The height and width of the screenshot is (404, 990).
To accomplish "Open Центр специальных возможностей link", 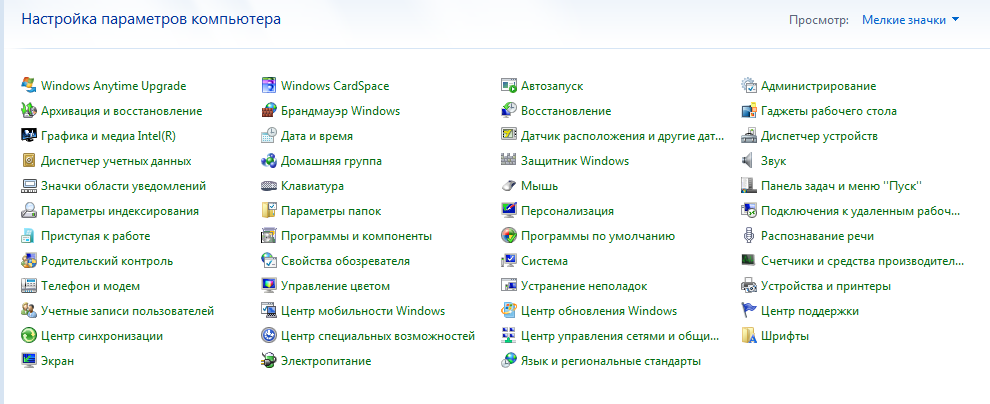I will 378,336.
